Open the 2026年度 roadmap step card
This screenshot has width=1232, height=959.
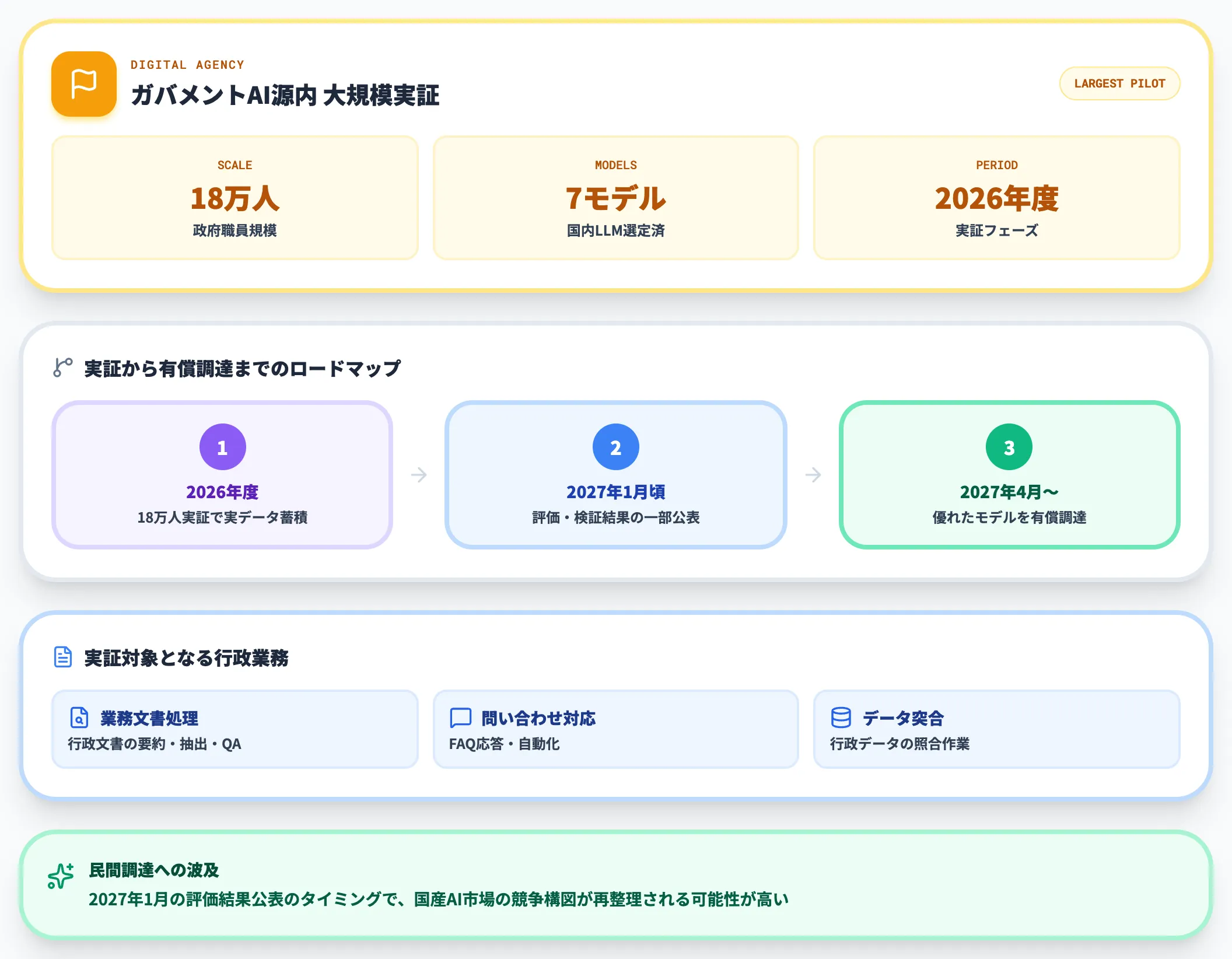222,475
